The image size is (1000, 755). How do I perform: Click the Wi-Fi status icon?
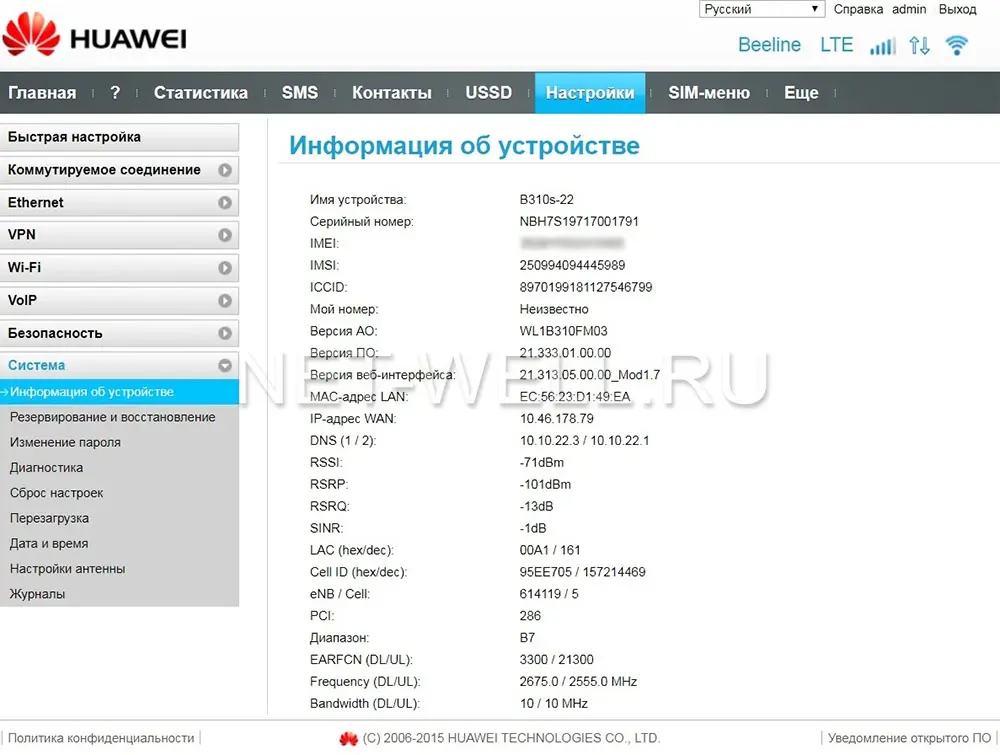tap(957, 45)
